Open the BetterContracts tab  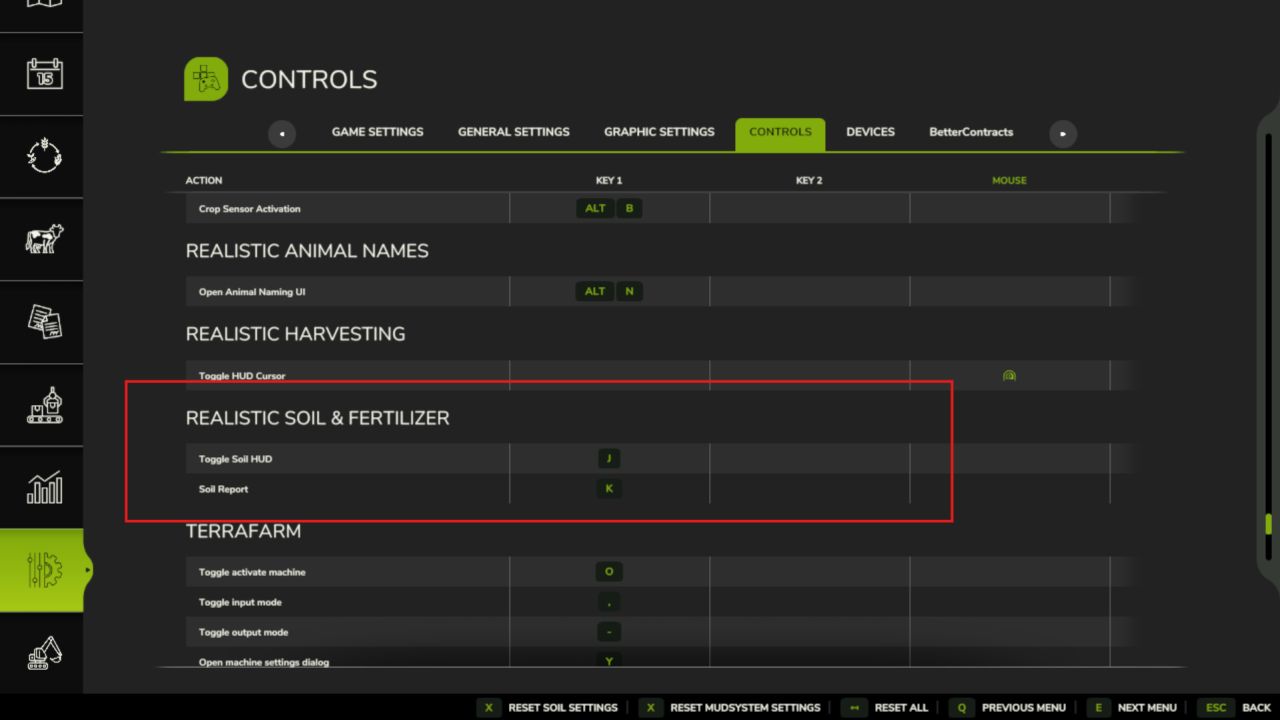pos(971,132)
